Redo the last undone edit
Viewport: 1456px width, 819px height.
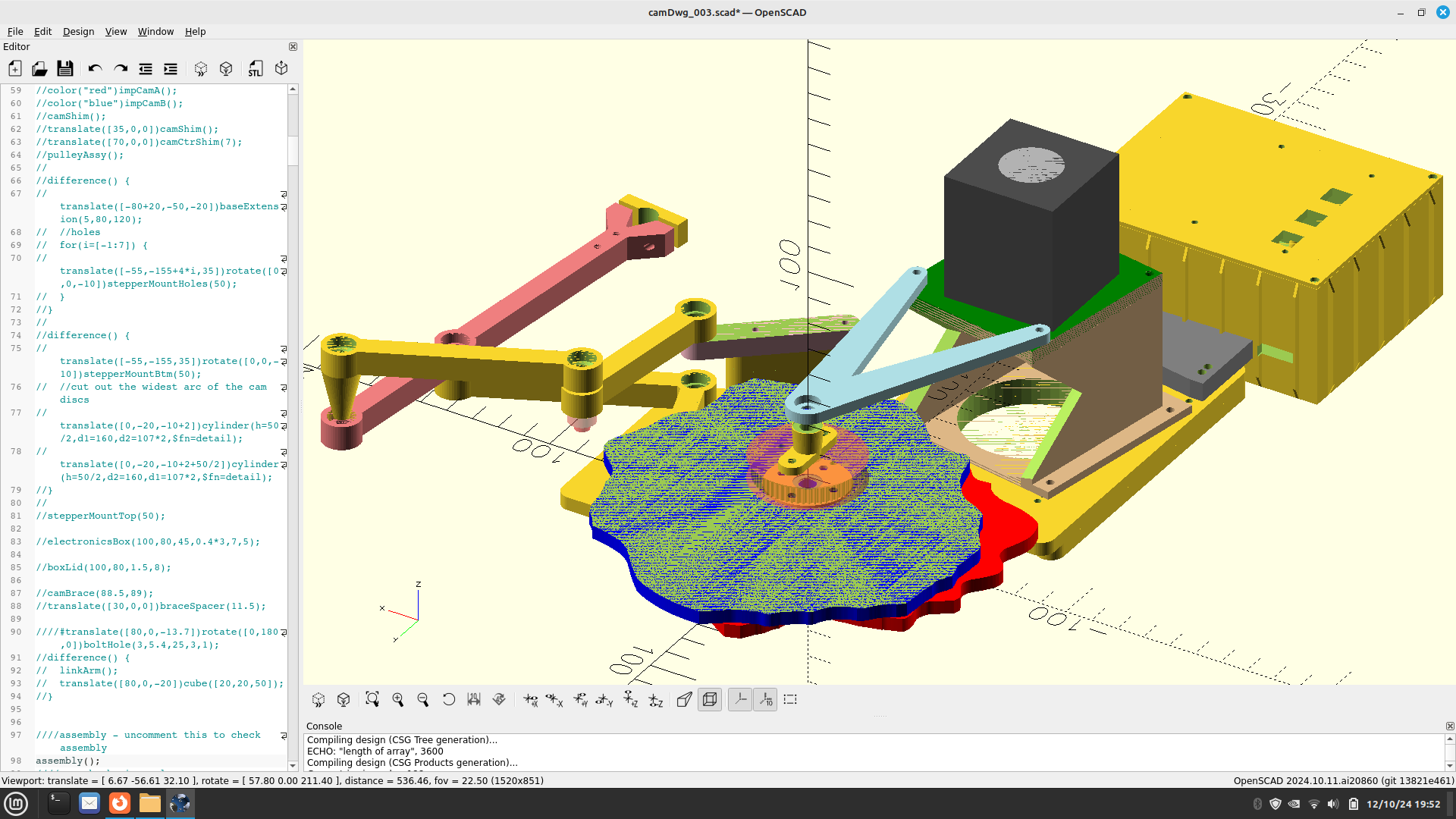(121, 68)
